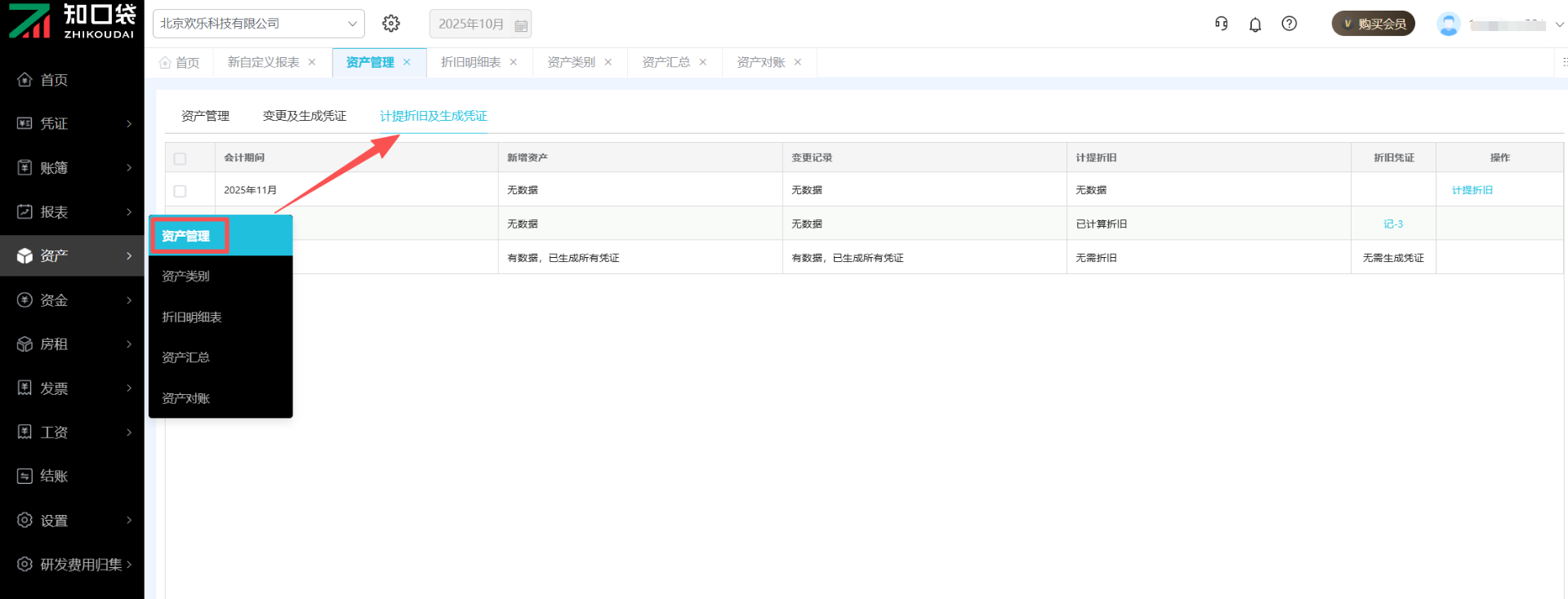Close the 折旧明细表 tab

click(514, 62)
